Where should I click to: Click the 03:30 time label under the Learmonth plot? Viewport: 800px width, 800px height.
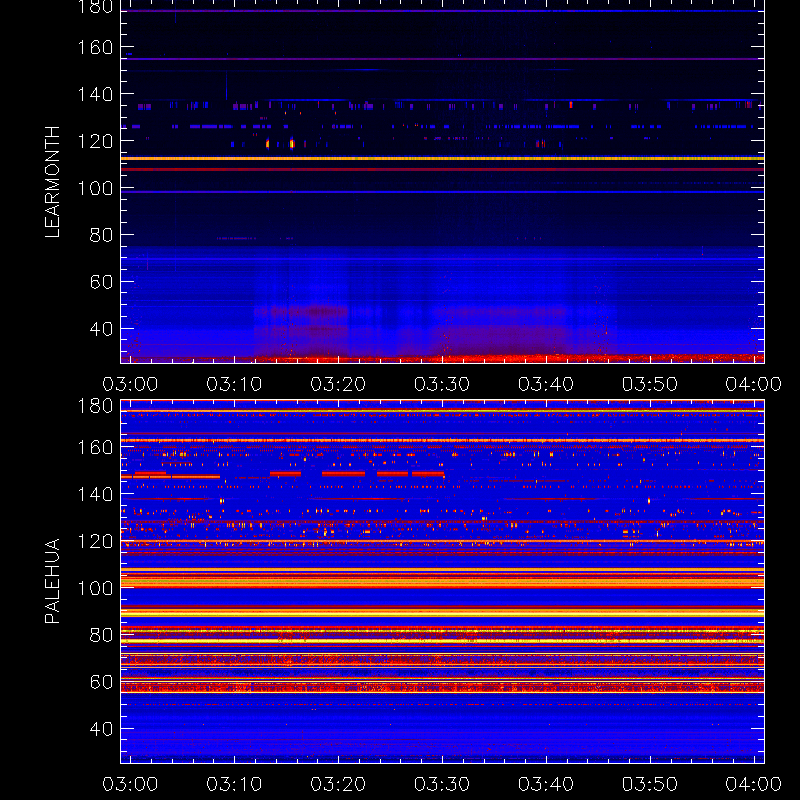coord(442,384)
